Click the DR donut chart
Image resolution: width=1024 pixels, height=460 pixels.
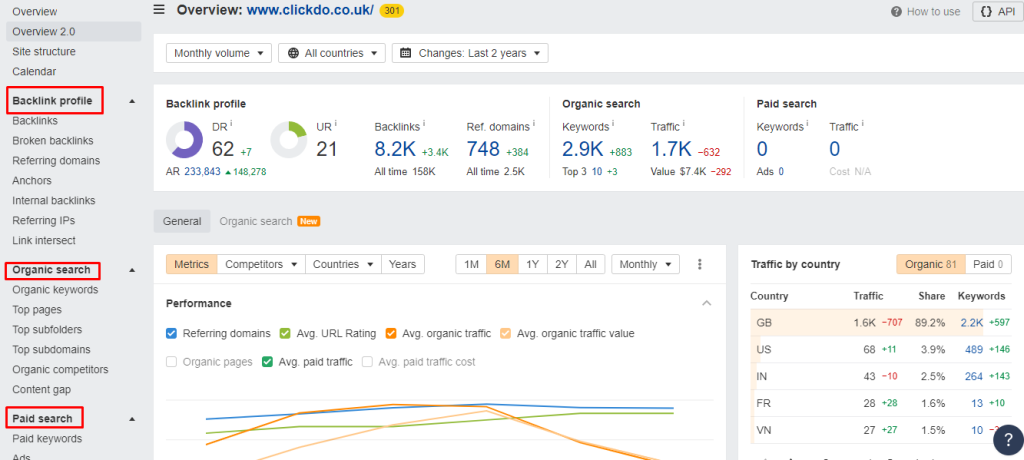coord(185,140)
